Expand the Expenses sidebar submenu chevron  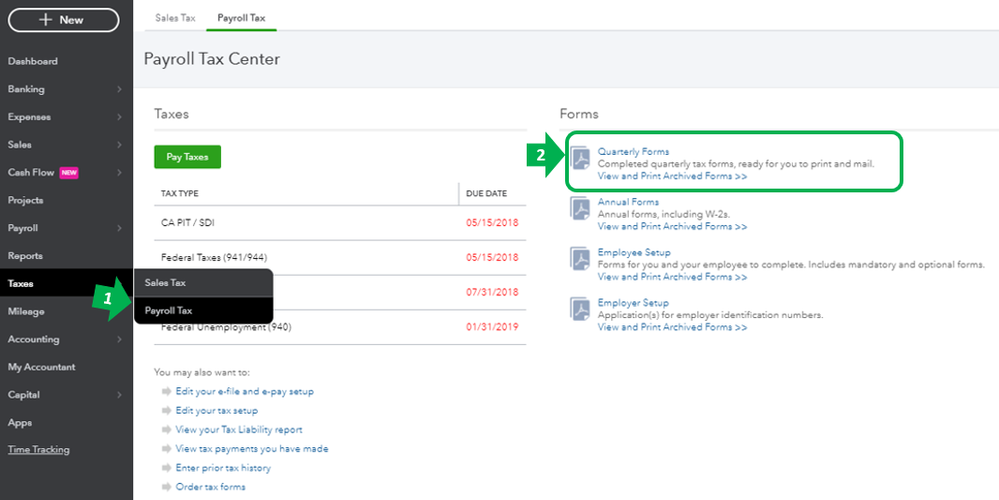click(119, 117)
